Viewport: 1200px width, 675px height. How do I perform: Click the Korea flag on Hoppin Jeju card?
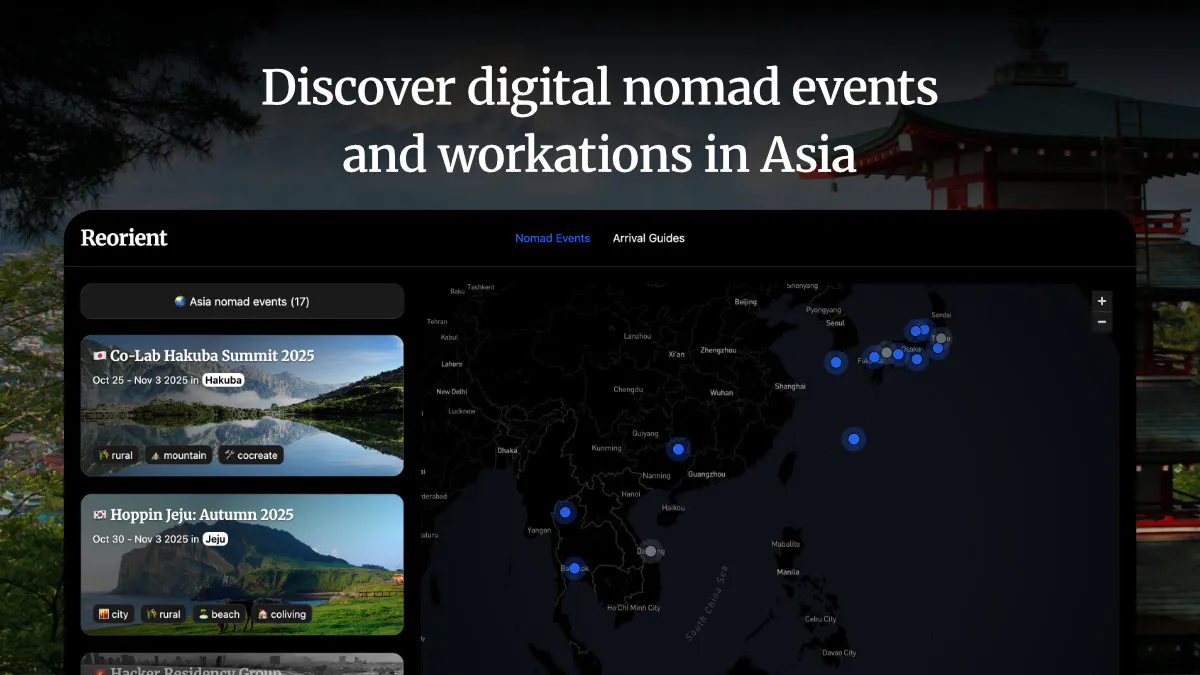coord(99,515)
